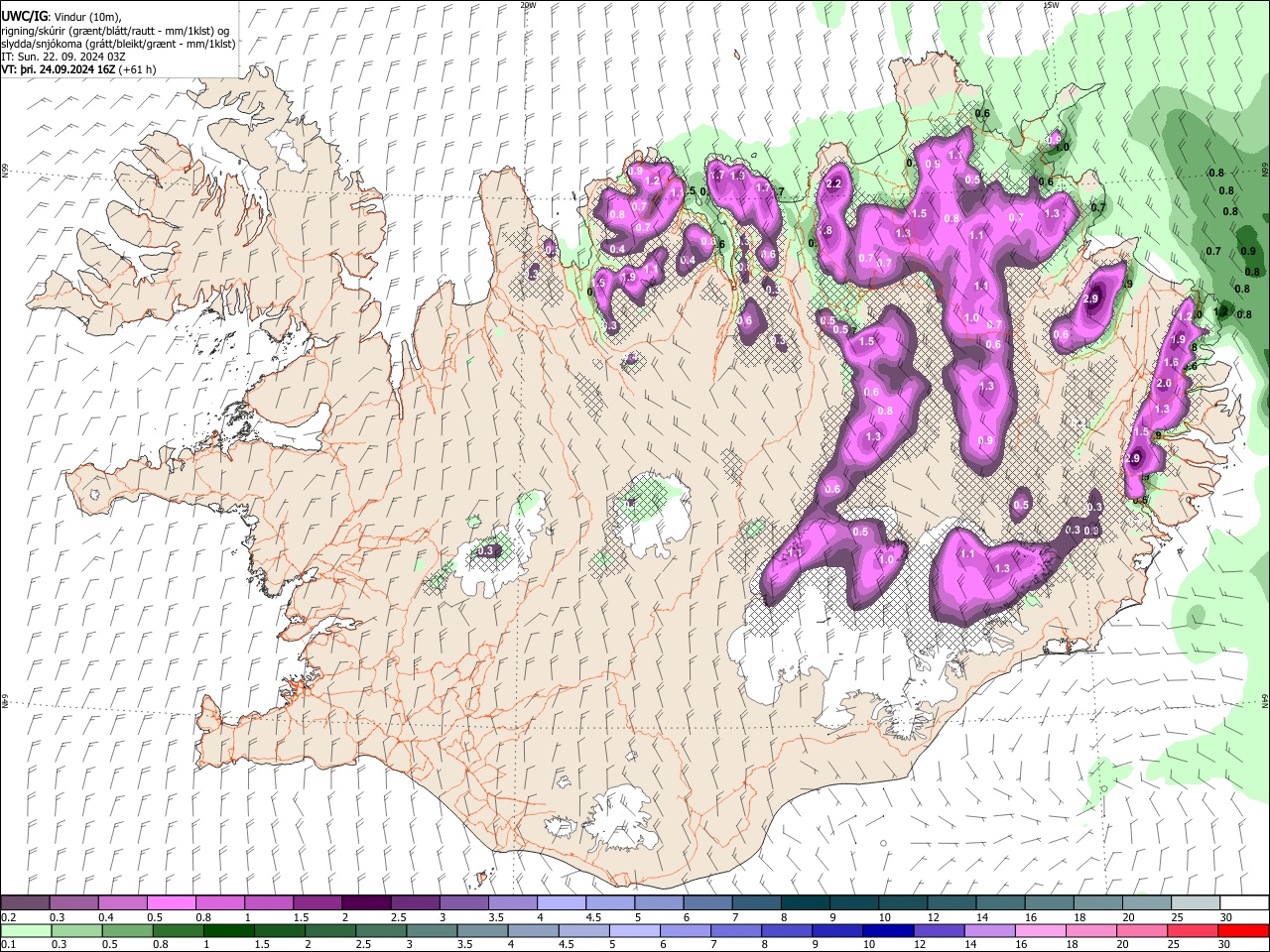Screen dimensions: 1270x952
Task: Click the rain scale swatch for 4.5–5
Action: click(x=584, y=930)
